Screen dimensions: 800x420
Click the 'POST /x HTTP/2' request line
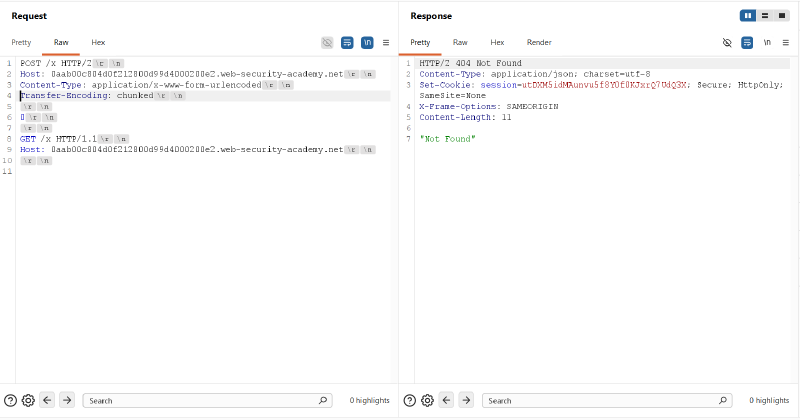56,63
